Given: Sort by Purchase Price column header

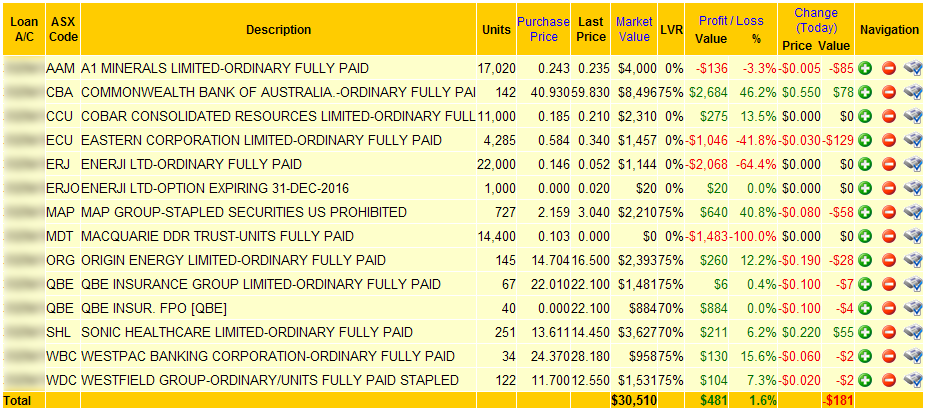Looking at the screenshot, I should [543, 29].
